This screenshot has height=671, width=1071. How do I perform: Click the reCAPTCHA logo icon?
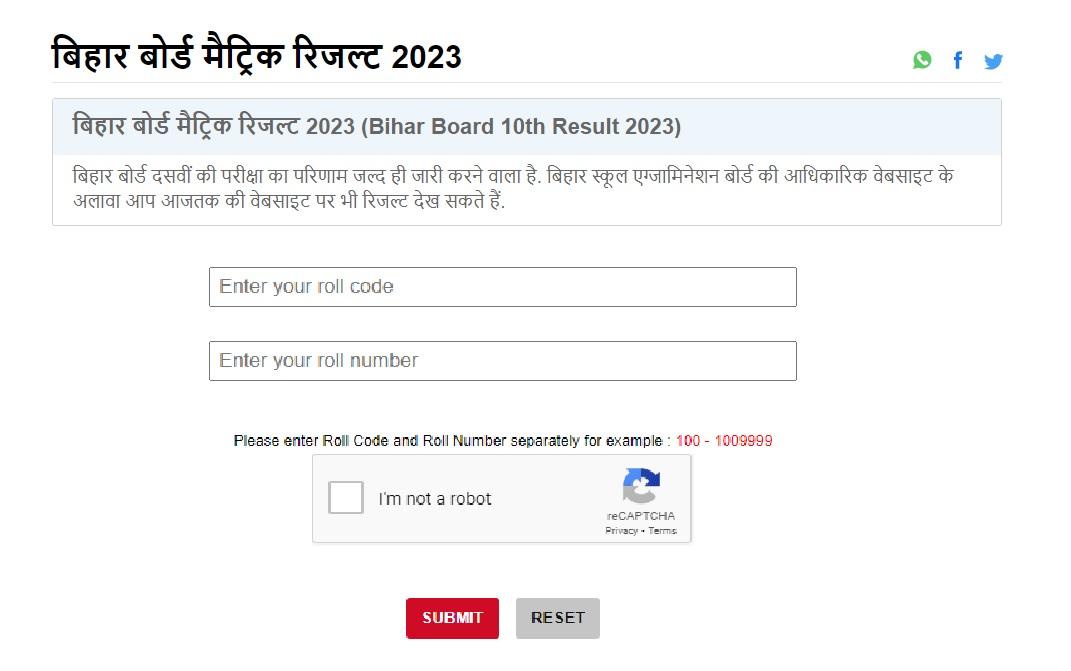click(x=641, y=486)
